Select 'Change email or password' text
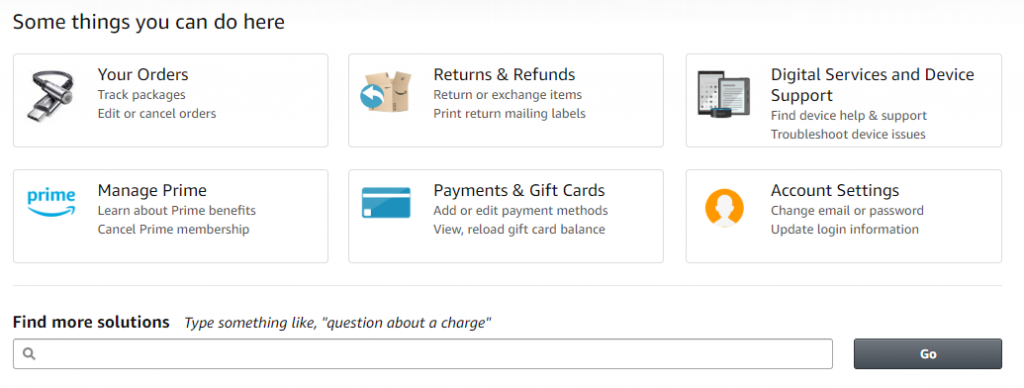 coord(847,211)
